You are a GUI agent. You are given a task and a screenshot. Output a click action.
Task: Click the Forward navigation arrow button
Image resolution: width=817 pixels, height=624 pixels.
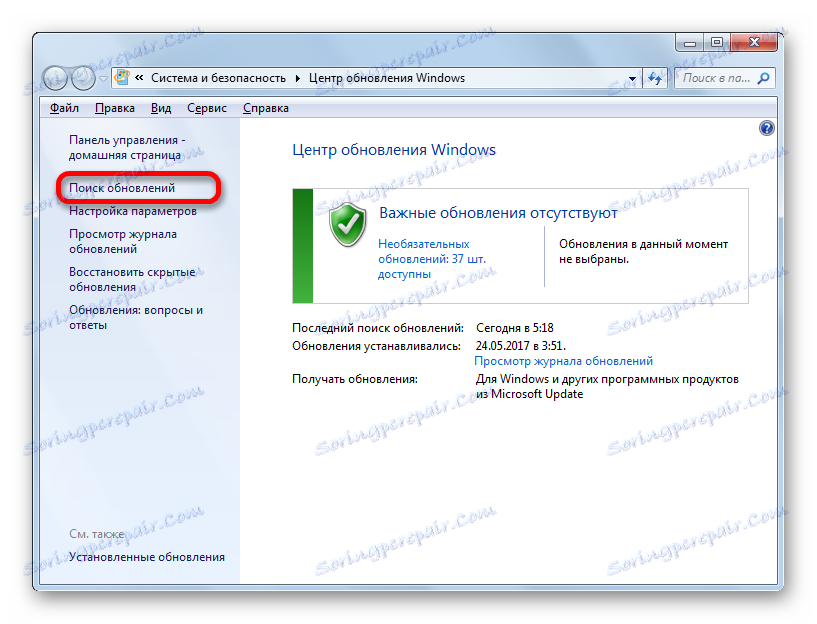[x=83, y=78]
